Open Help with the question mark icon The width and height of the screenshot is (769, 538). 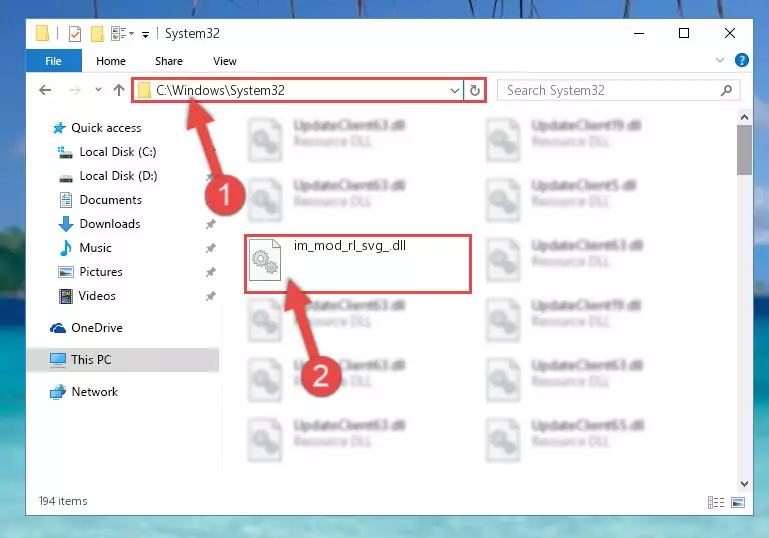[742, 60]
